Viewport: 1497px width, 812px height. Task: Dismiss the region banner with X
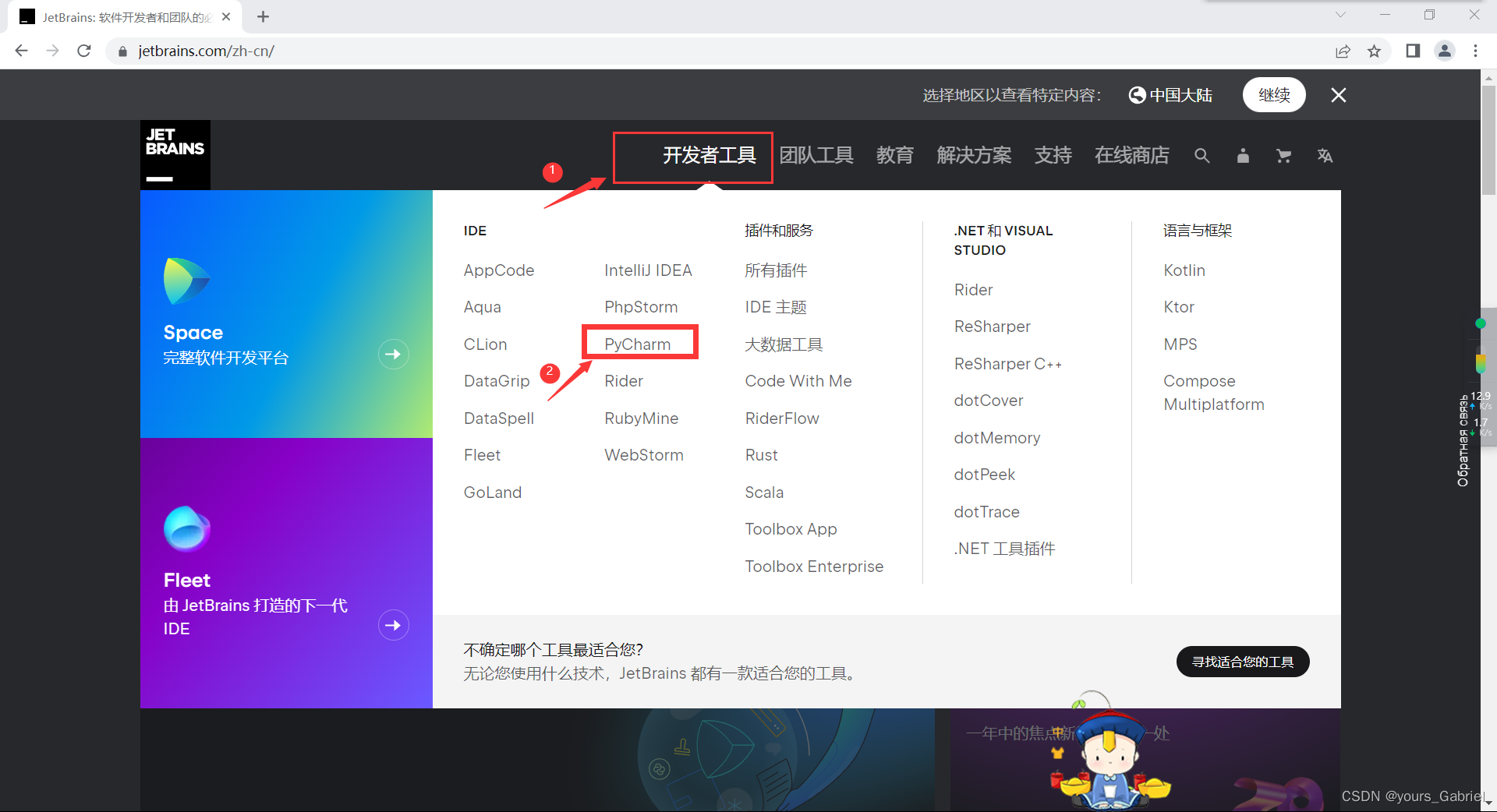[1339, 95]
